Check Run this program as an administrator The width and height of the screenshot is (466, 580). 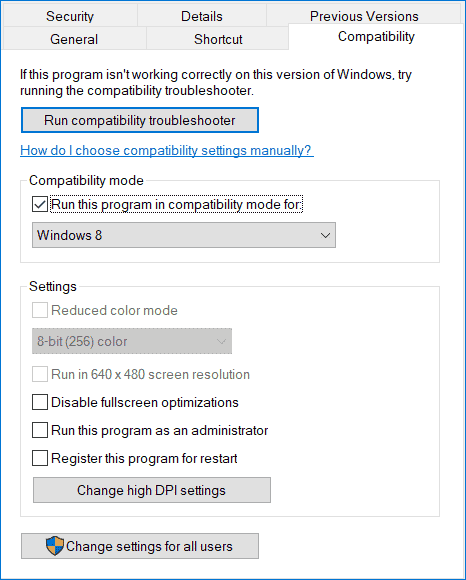point(40,430)
